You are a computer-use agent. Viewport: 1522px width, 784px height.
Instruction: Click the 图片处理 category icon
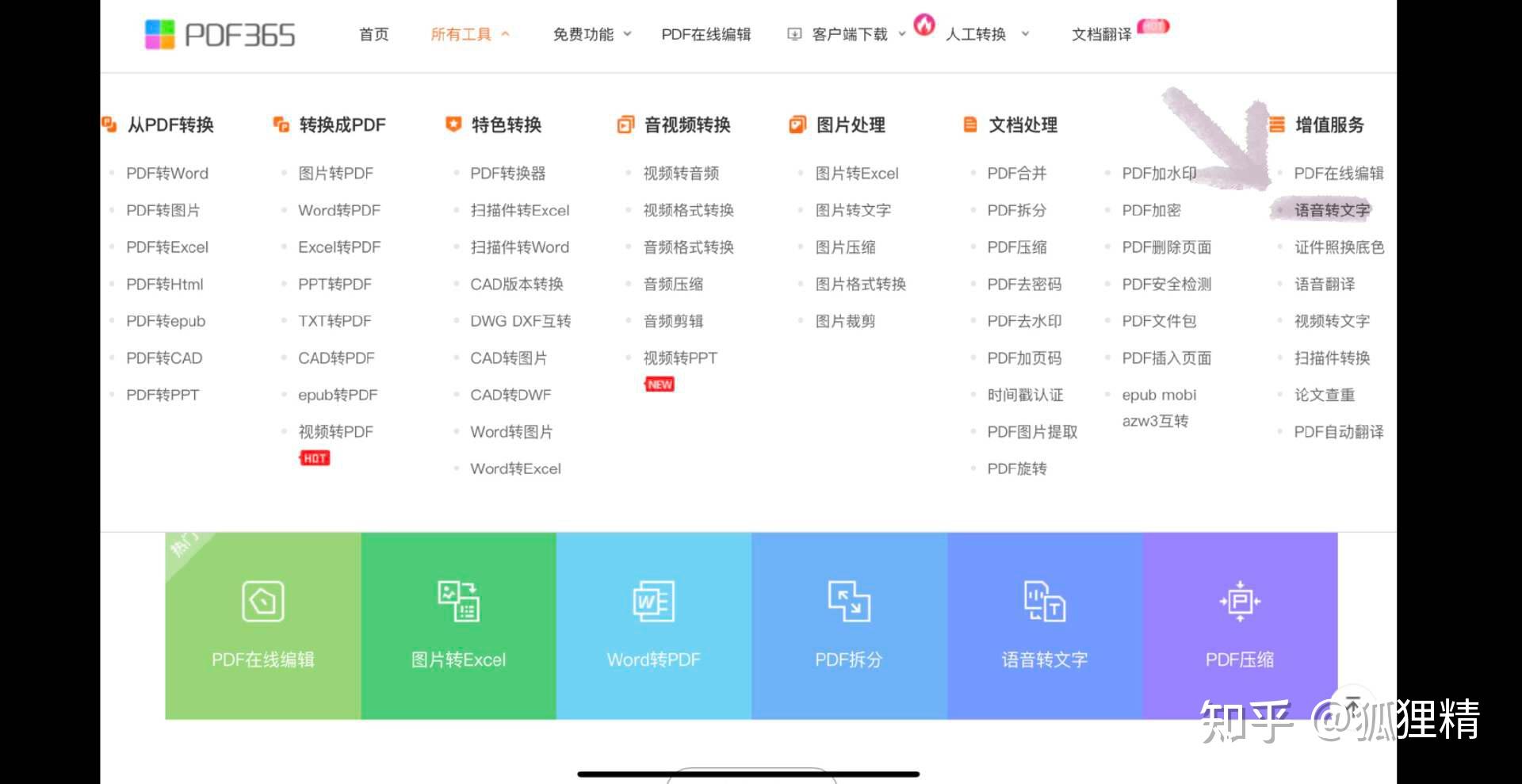[797, 124]
